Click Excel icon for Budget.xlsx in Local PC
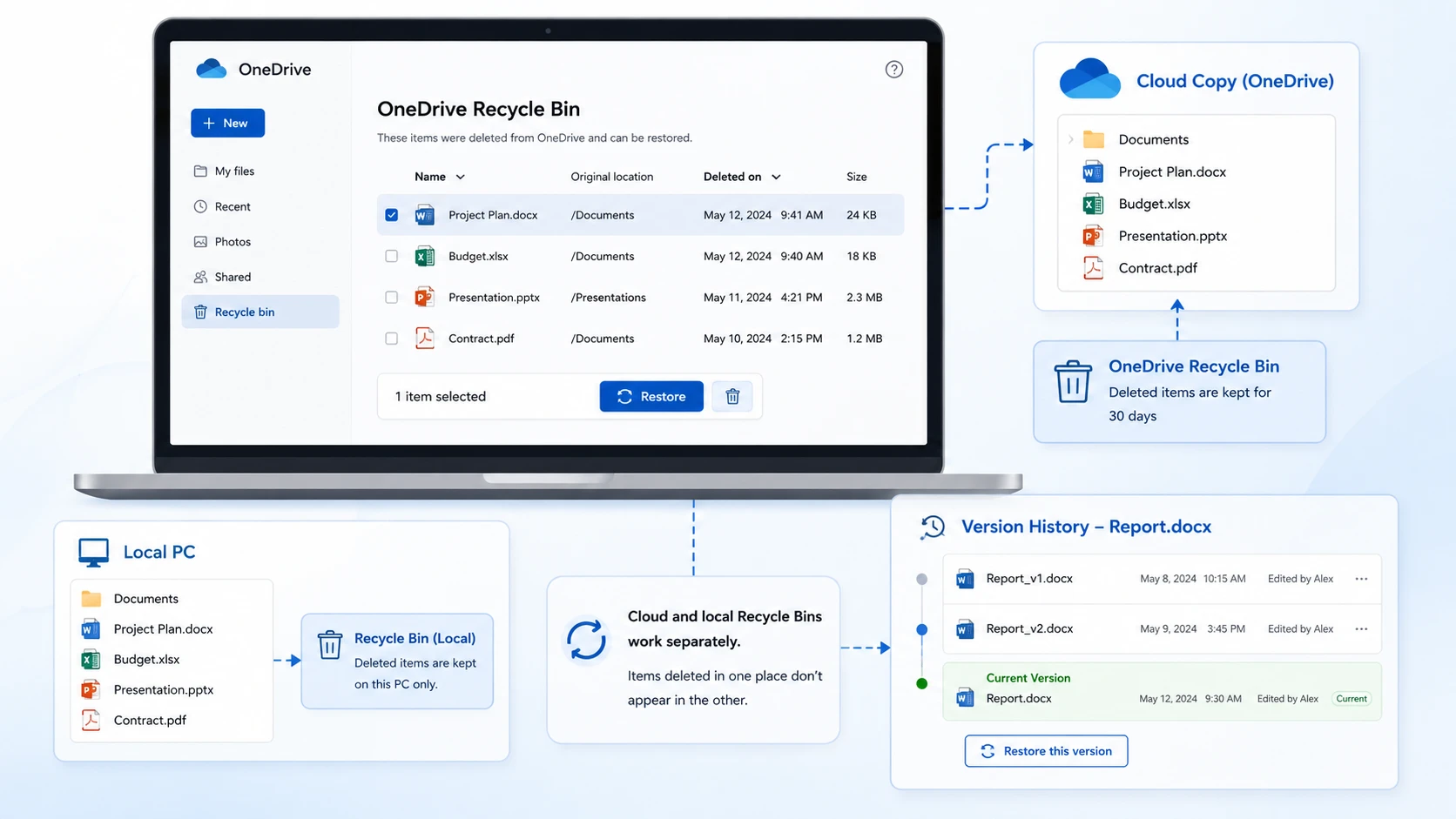 click(91, 659)
